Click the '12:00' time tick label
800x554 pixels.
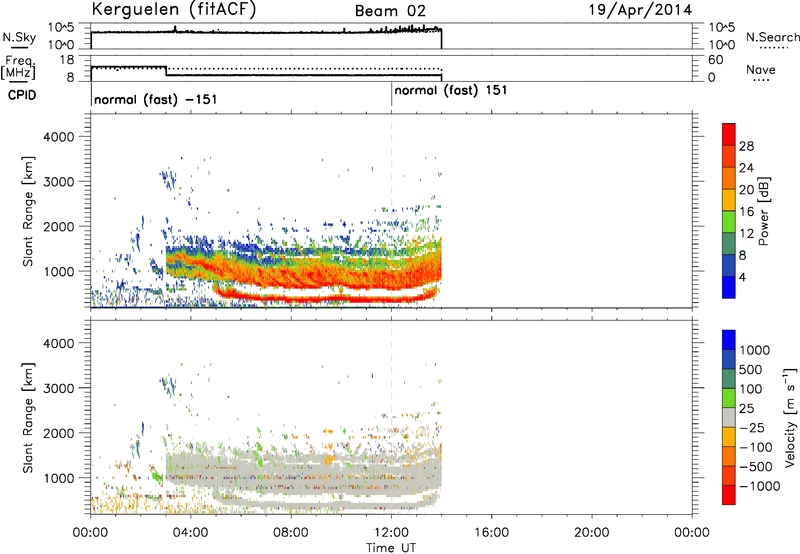click(x=391, y=533)
